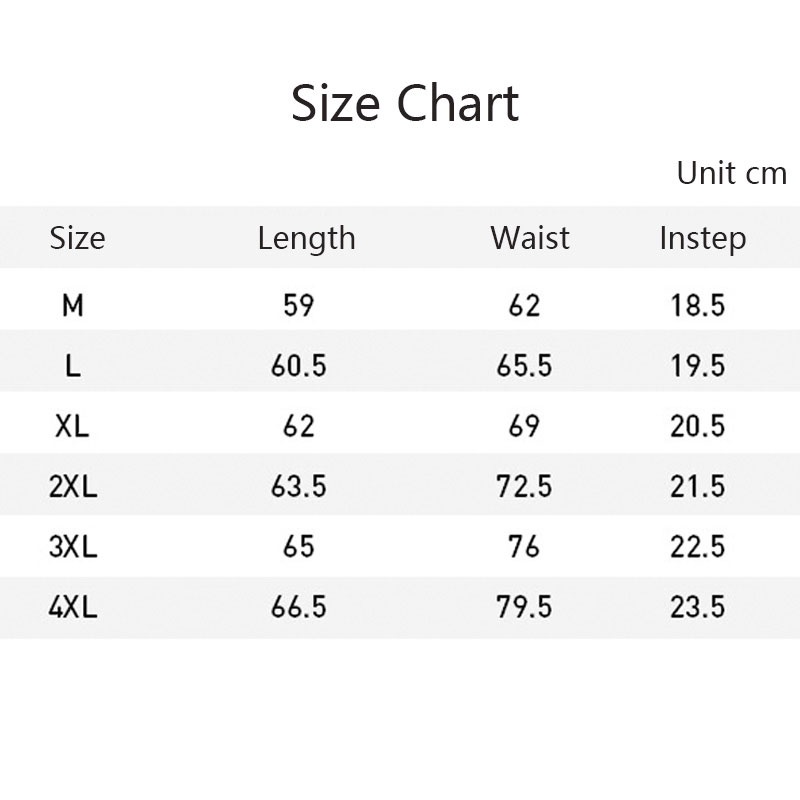
Task: Select the 3XL waist value 76
Action: click(x=524, y=547)
